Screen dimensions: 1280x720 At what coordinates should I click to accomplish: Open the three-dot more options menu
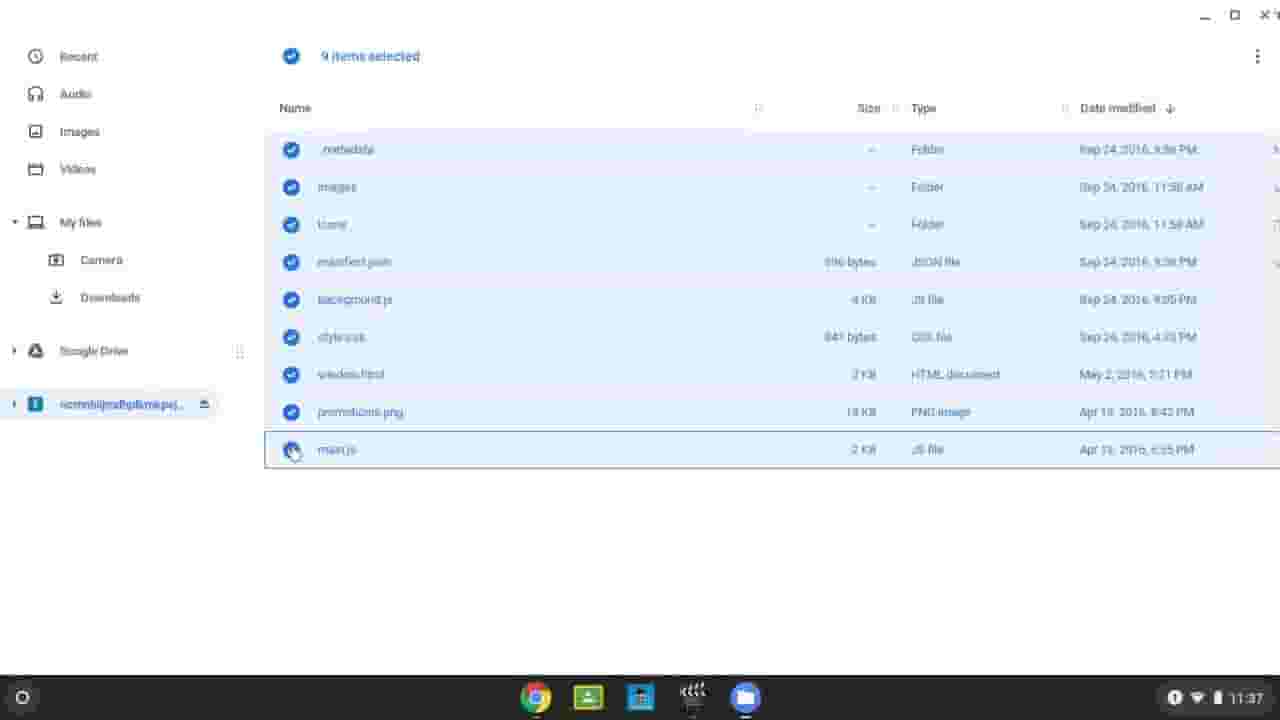[x=1257, y=57]
